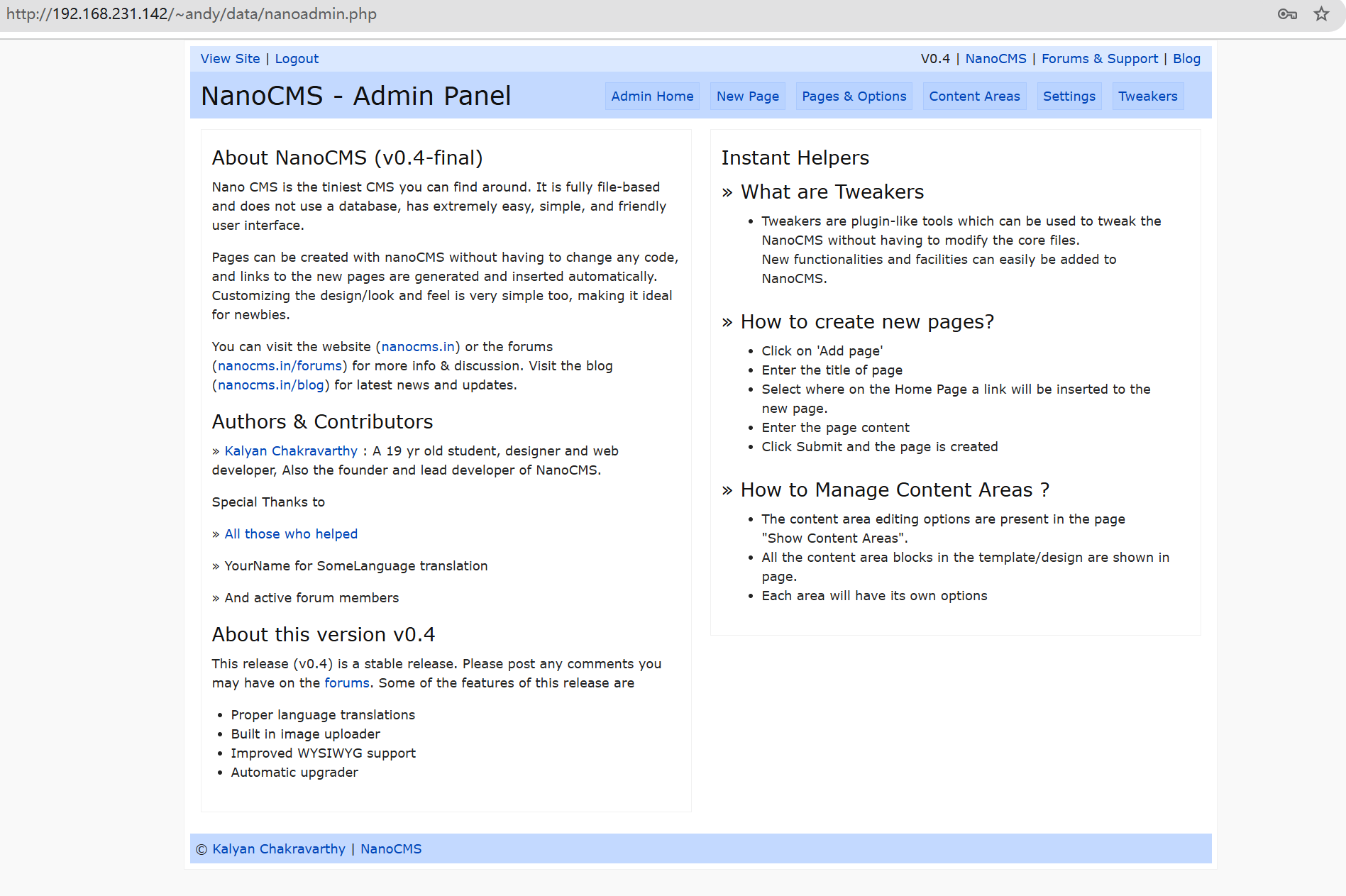The image size is (1346, 896).
Task: Click Kalyan Chakravarthy link in footer
Action: 279,849
